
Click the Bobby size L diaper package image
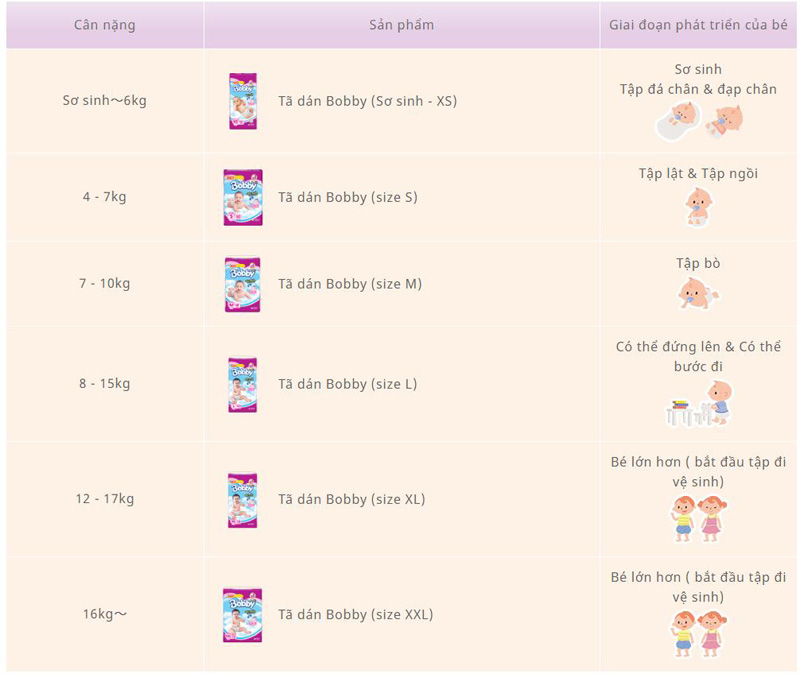click(243, 384)
